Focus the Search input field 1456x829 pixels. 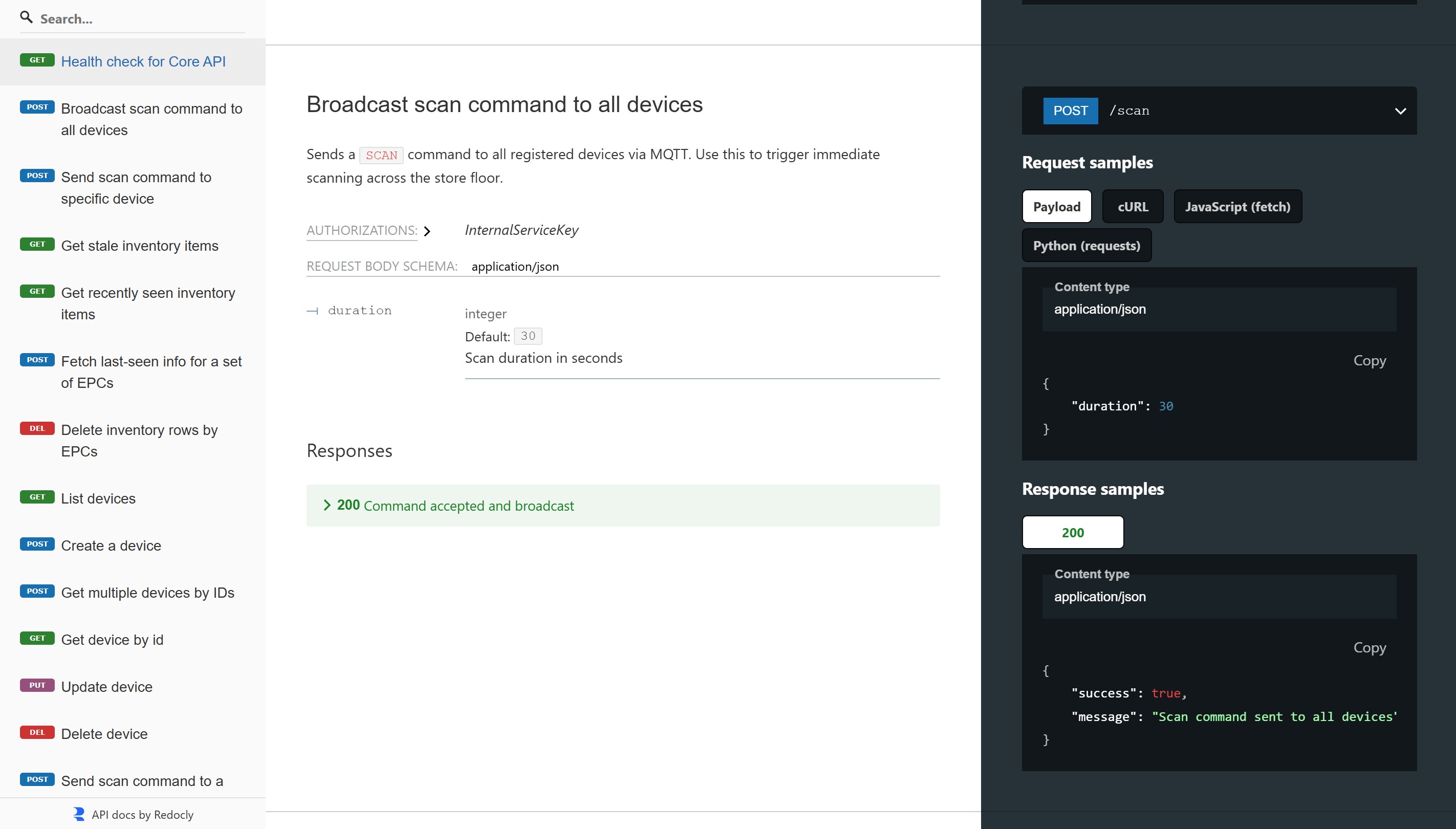point(142,19)
